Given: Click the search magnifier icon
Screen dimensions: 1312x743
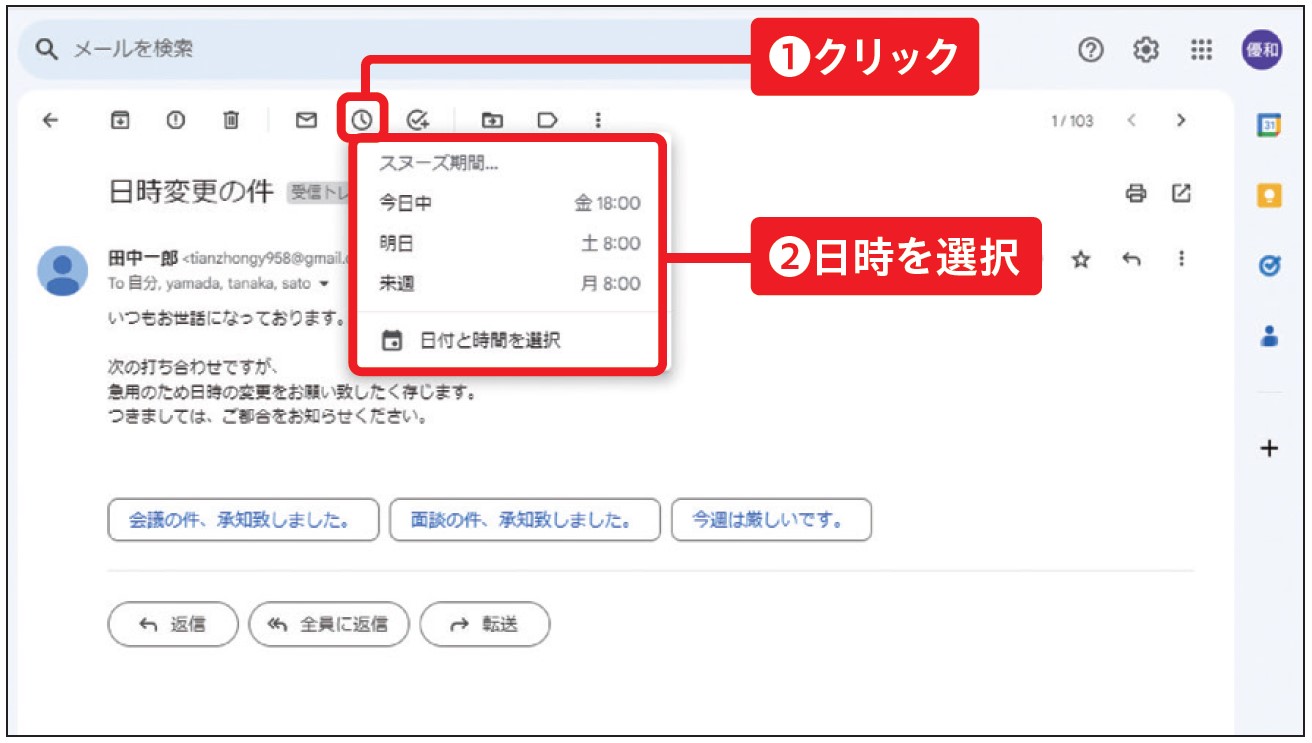Looking at the screenshot, I should [47, 49].
